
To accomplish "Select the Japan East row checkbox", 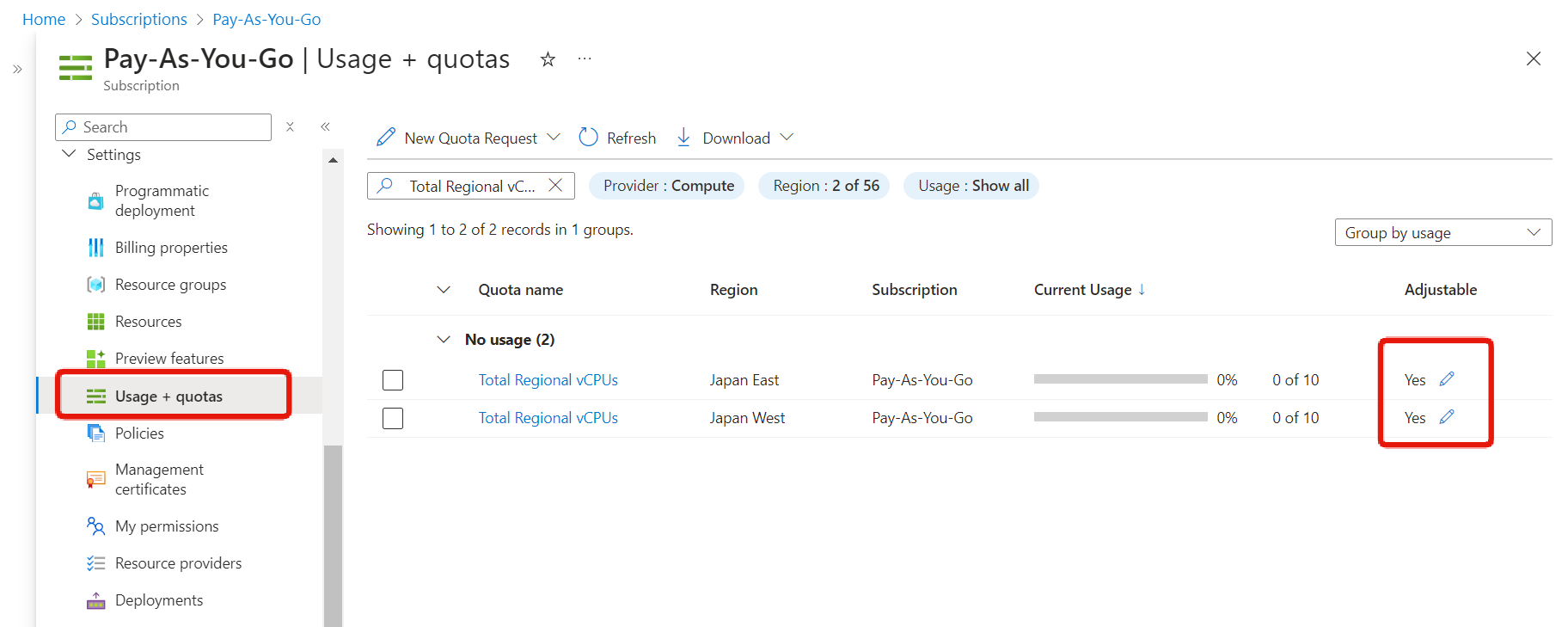I will click(393, 379).
